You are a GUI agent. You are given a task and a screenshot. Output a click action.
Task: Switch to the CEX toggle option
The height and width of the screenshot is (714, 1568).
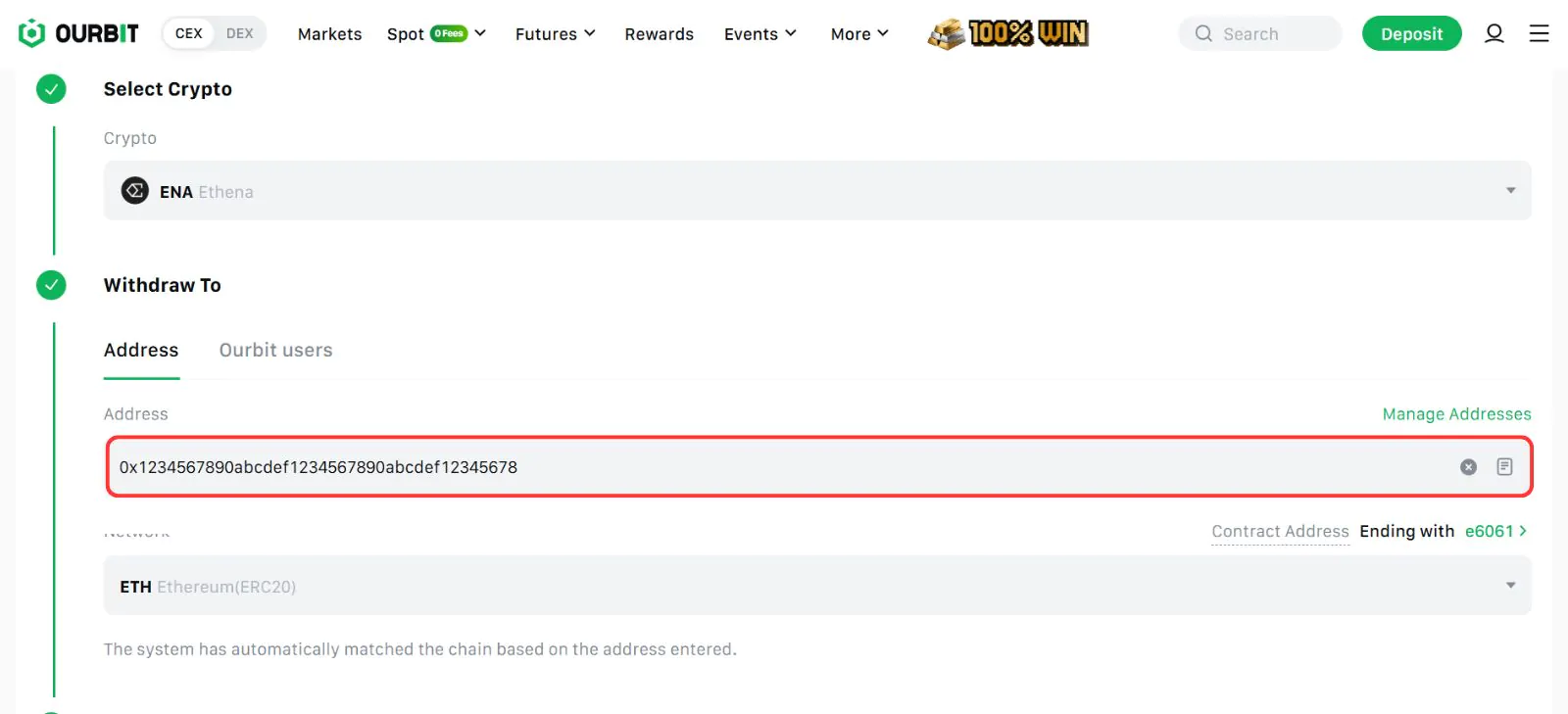click(189, 33)
